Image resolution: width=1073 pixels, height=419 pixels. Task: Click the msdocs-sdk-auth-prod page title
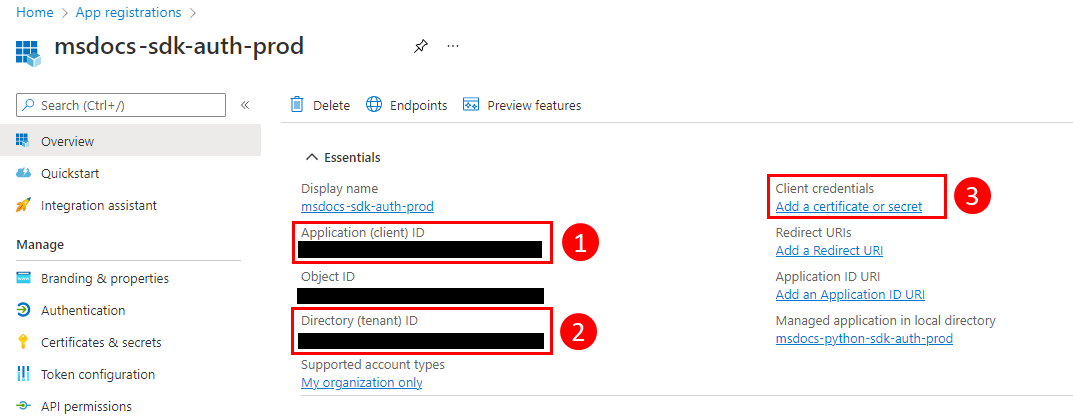179,47
